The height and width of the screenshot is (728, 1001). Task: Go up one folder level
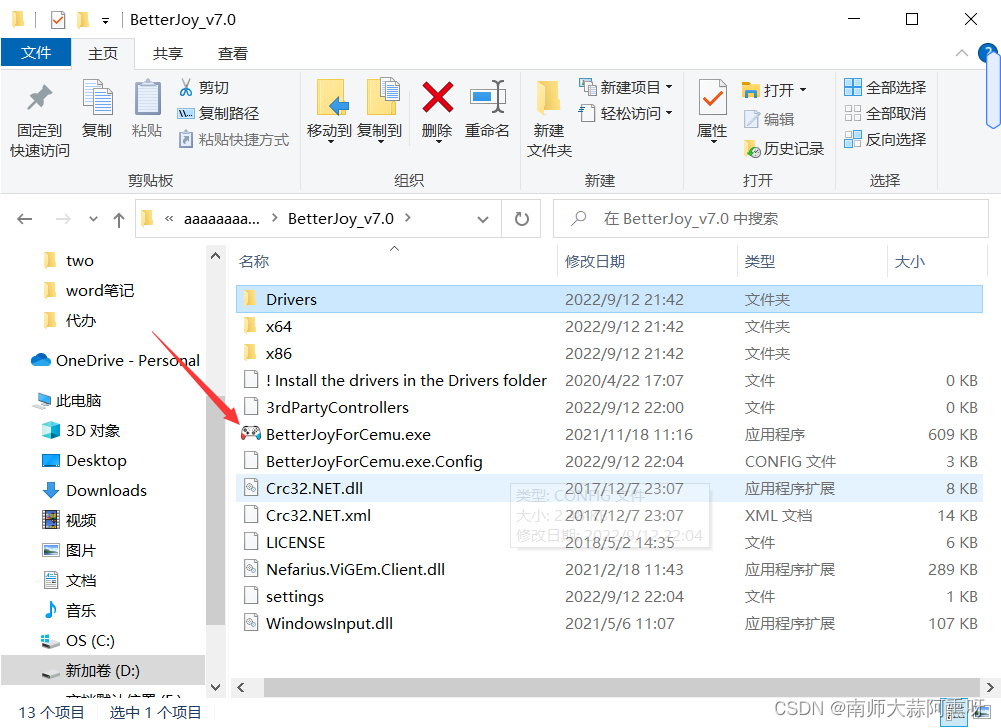point(119,220)
